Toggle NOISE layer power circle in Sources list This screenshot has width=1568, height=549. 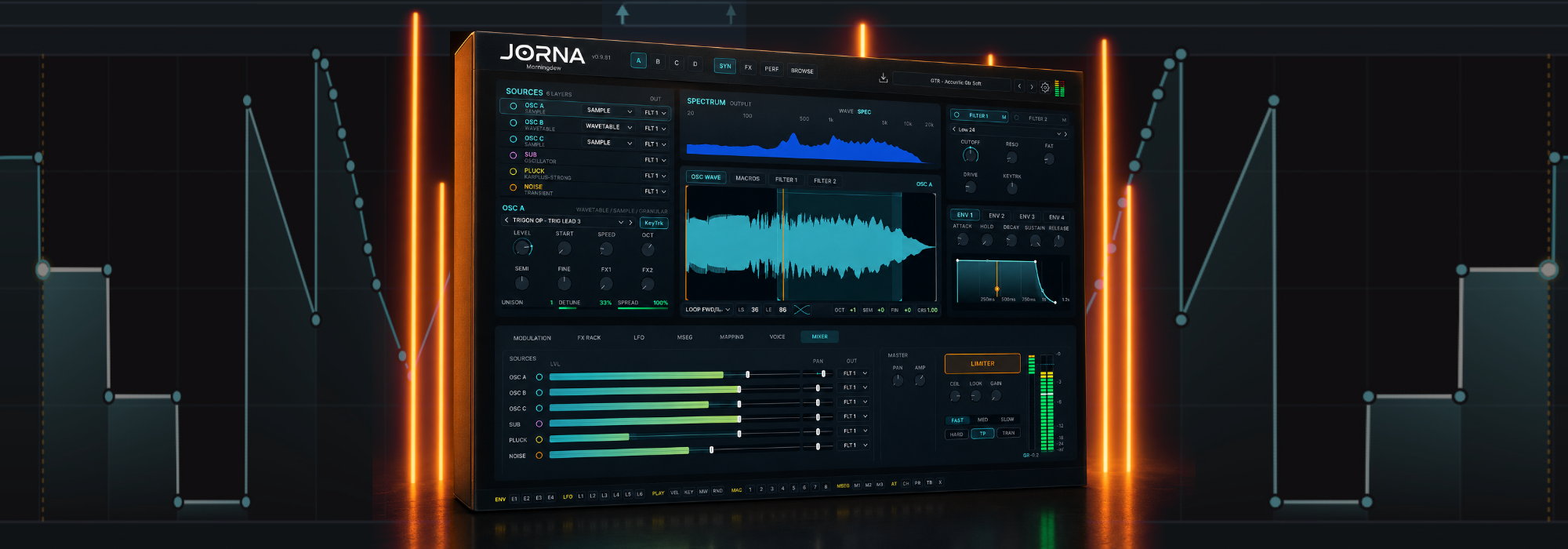click(x=514, y=187)
